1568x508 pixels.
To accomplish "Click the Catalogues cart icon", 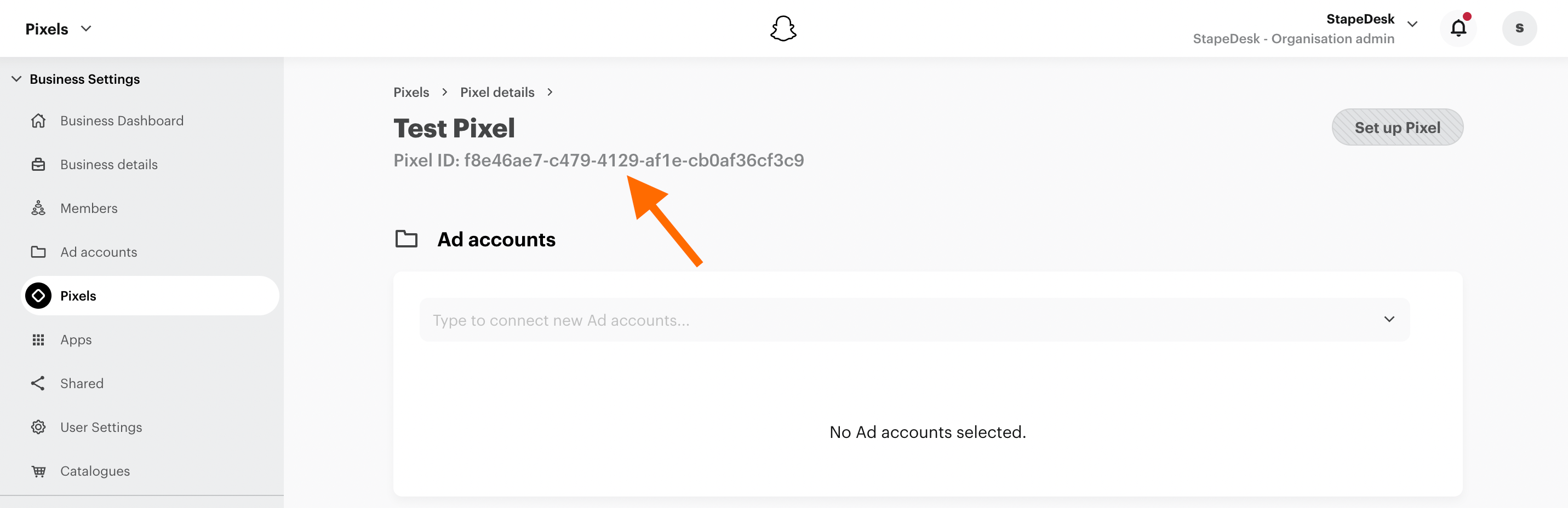I will [x=38, y=471].
